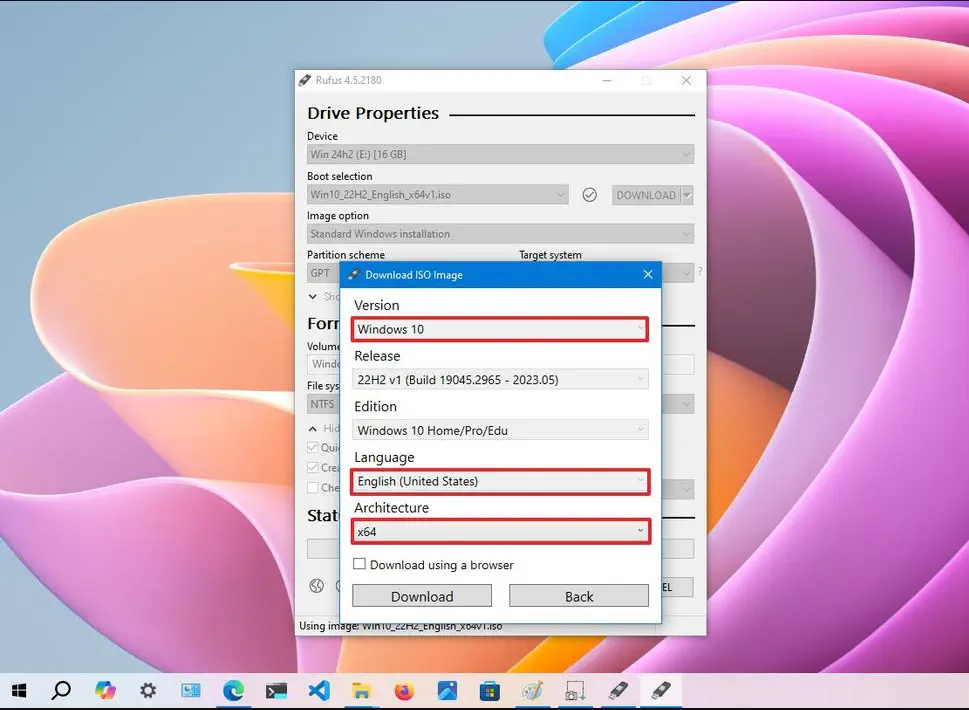
Task: Open the Language dropdown
Action: 500,481
